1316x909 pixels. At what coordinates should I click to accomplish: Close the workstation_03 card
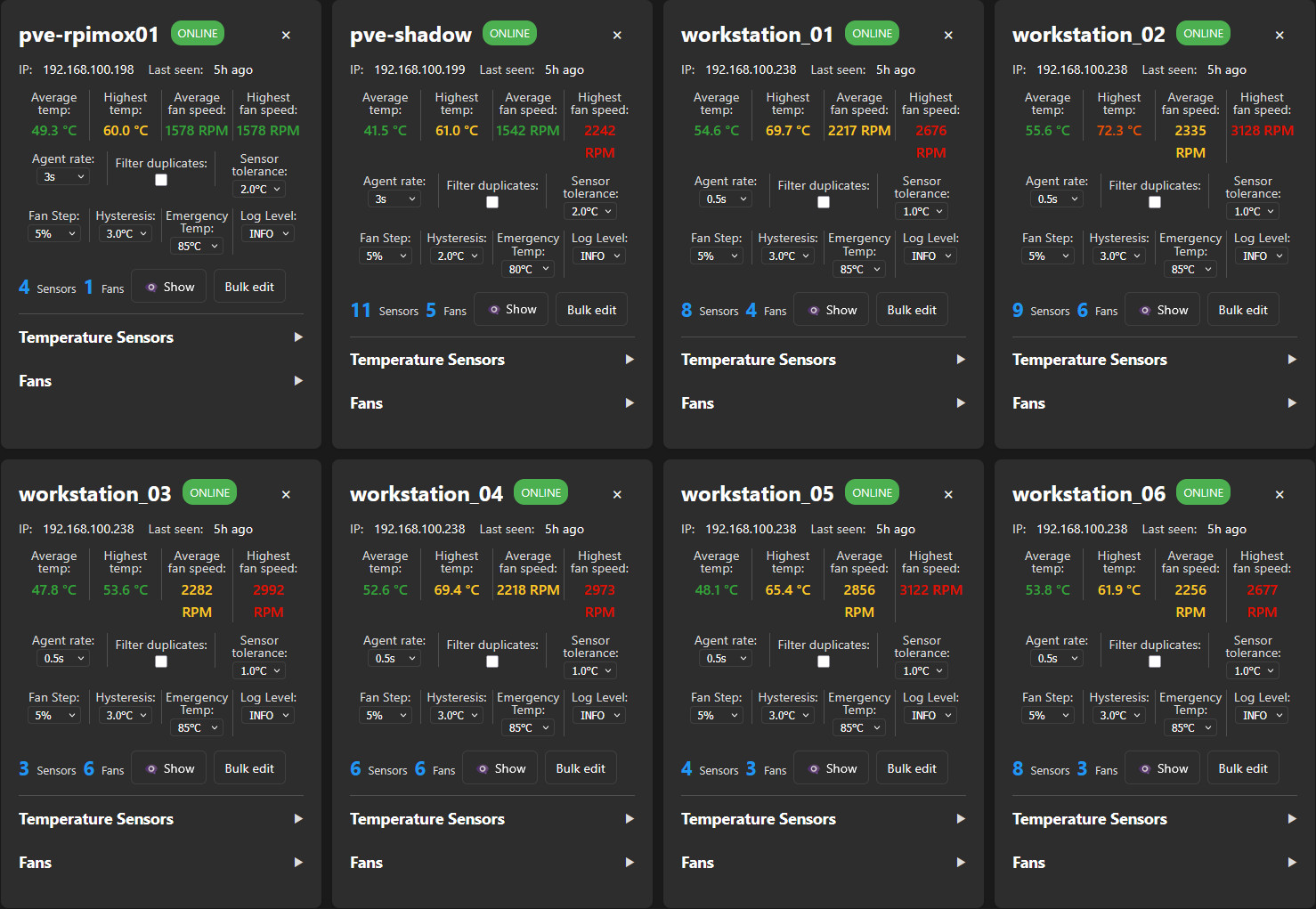coord(286,494)
